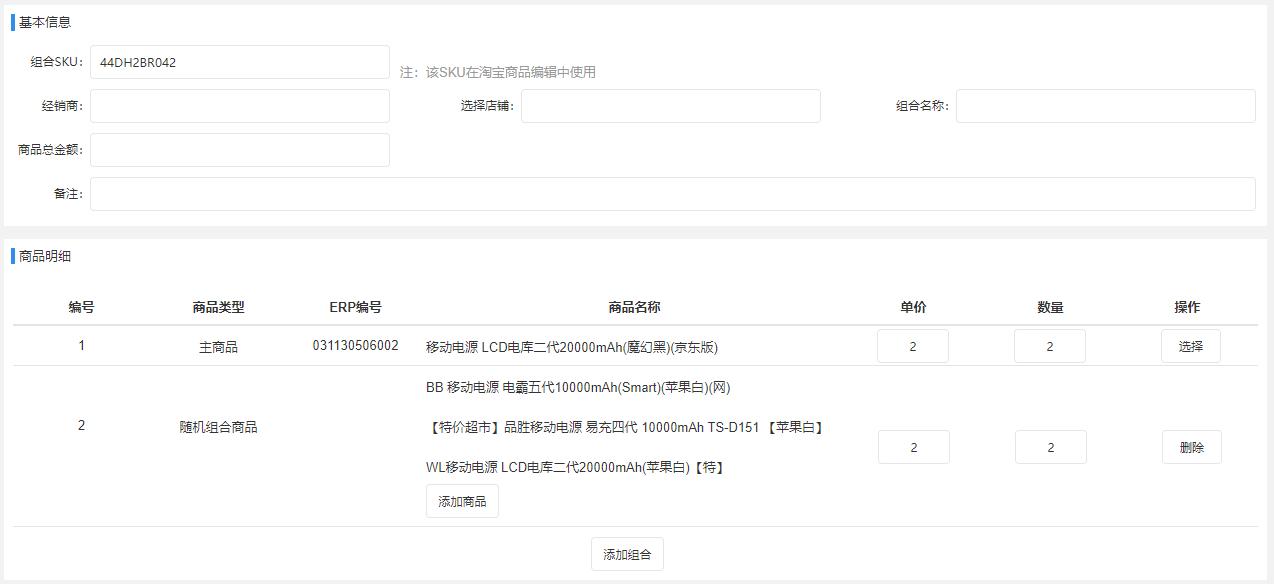Click the 单价 field for 主商品 row

[x=912, y=346]
